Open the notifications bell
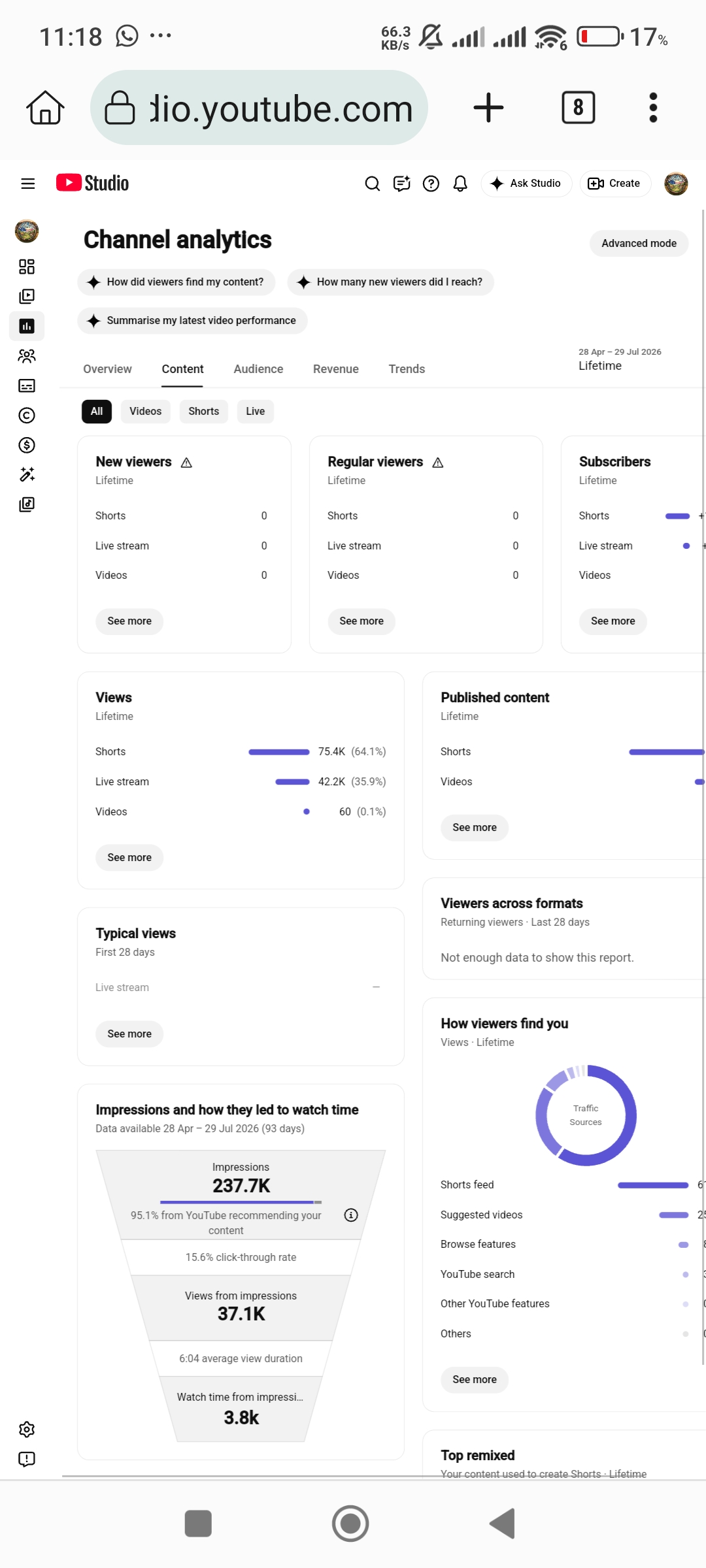Image resolution: width=706 pixels, height=1568 pixels. (x=460, y=184)
